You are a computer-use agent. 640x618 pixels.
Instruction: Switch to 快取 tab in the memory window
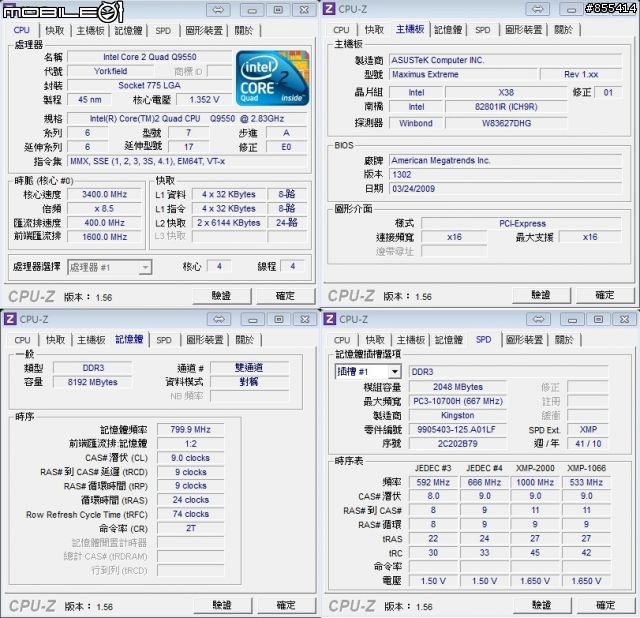coord(56,340)
